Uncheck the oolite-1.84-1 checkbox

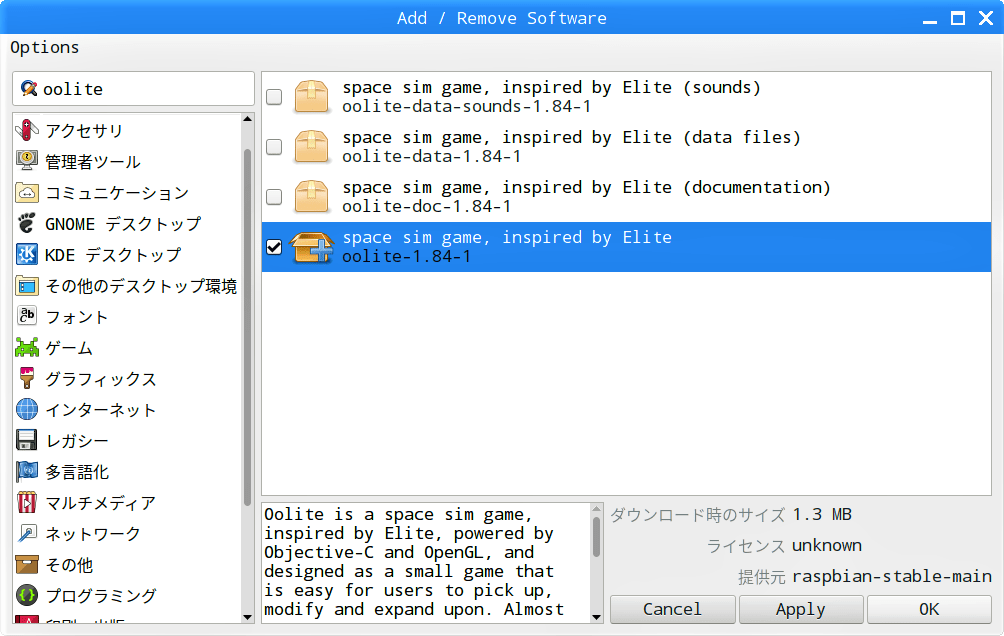[274, 247]
